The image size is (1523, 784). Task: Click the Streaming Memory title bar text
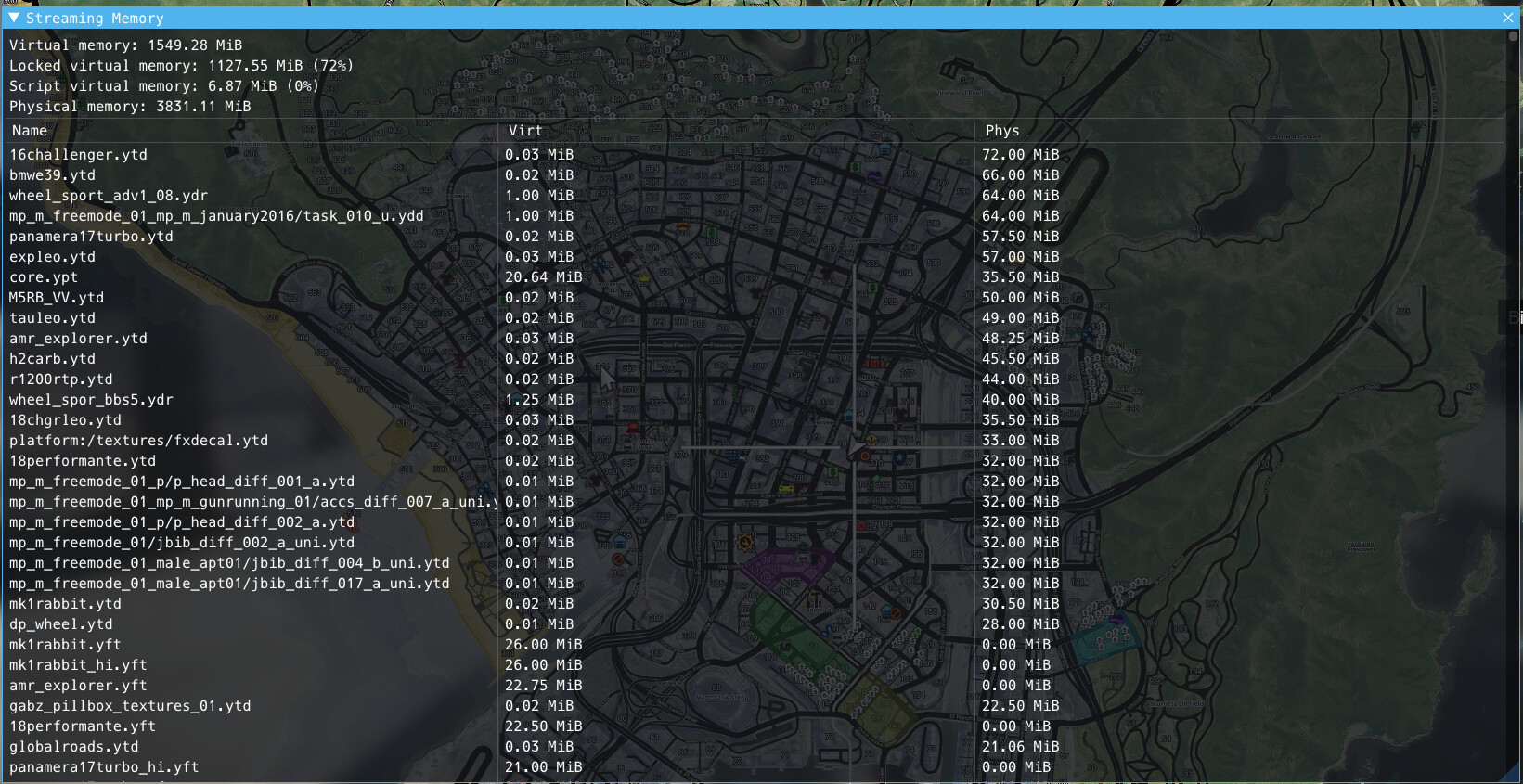[x=95, y=19]
